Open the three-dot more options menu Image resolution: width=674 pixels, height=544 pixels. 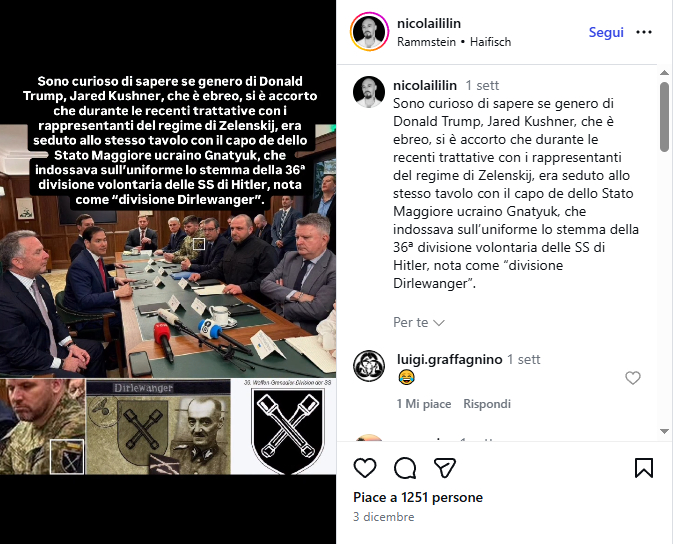[x=643, y=32]
